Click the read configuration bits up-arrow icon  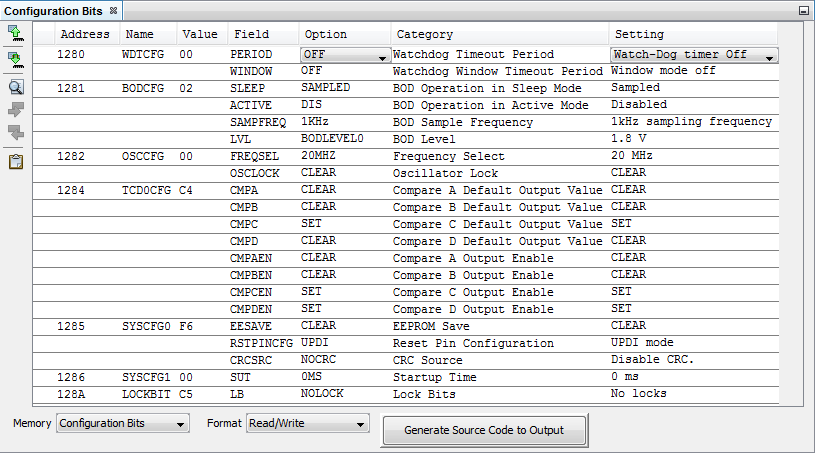(x=15, y=33)
